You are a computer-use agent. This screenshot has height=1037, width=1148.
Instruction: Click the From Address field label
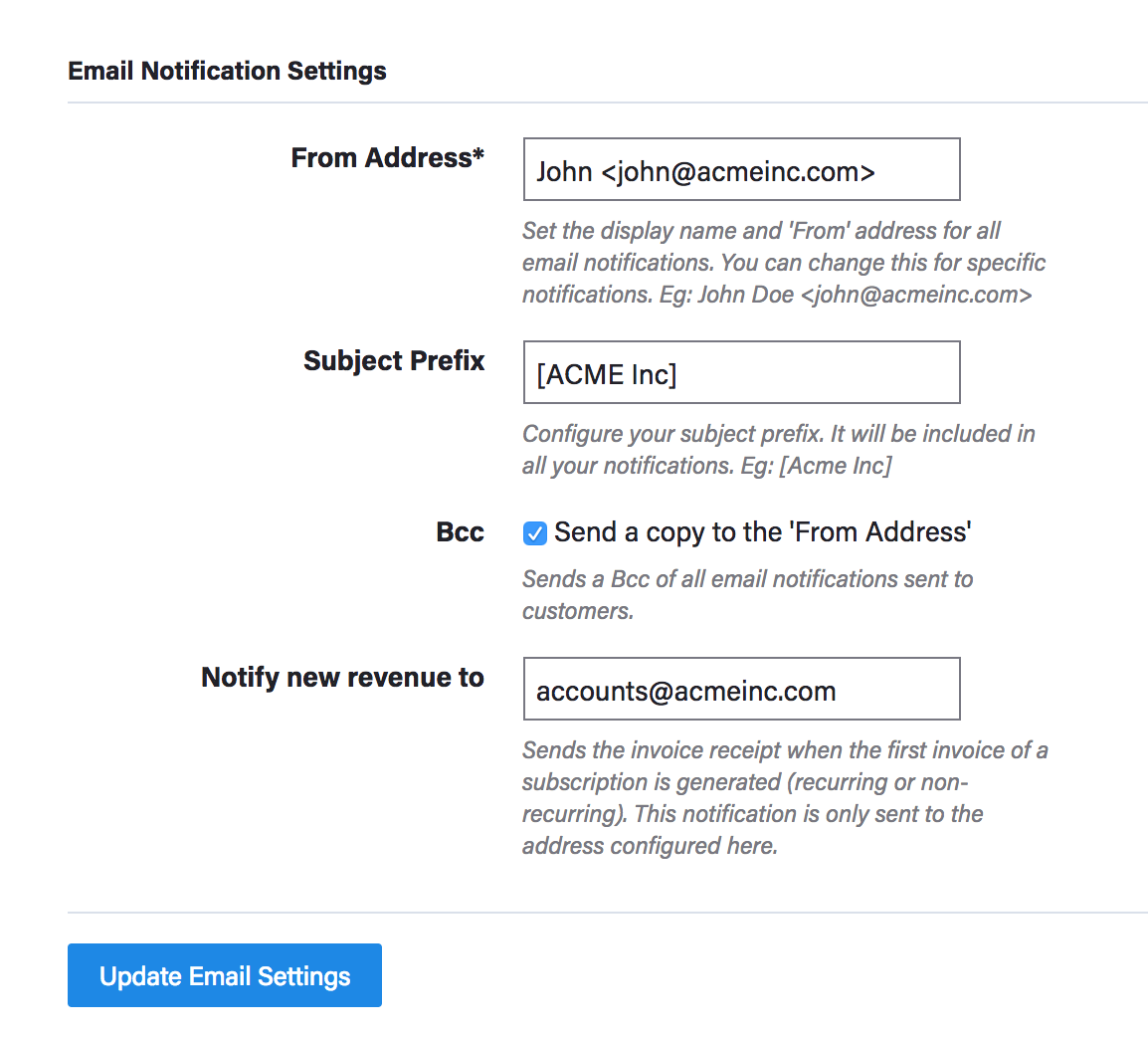[381, 158]
